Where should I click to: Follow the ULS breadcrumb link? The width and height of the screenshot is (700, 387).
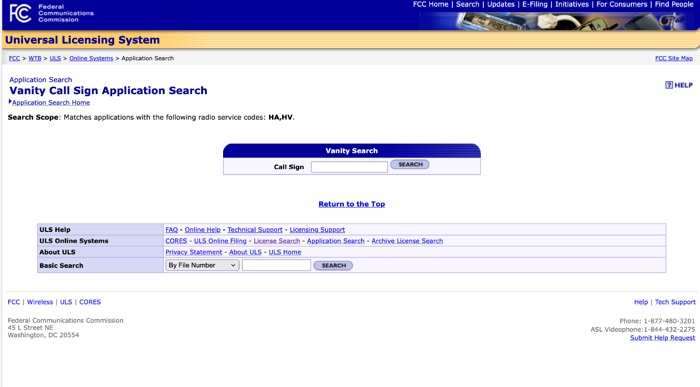pyautogui.click(x=55, y=58)
